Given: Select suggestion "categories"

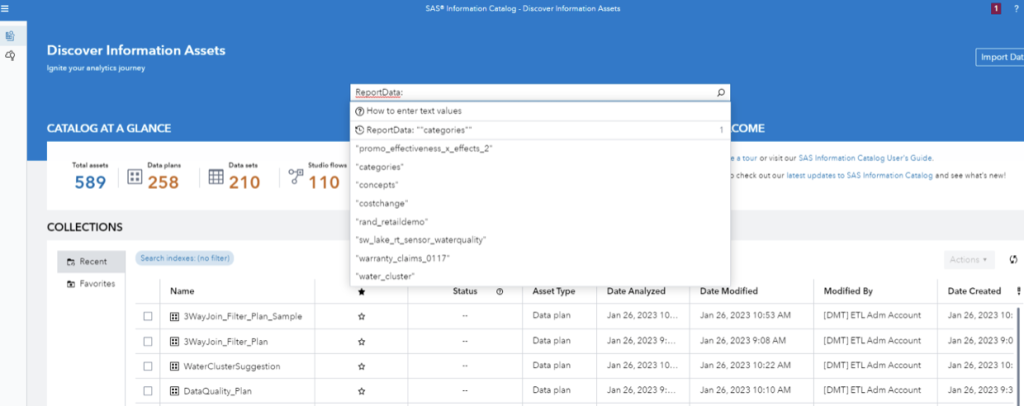Looking at the screenshot, I should 540,166.
